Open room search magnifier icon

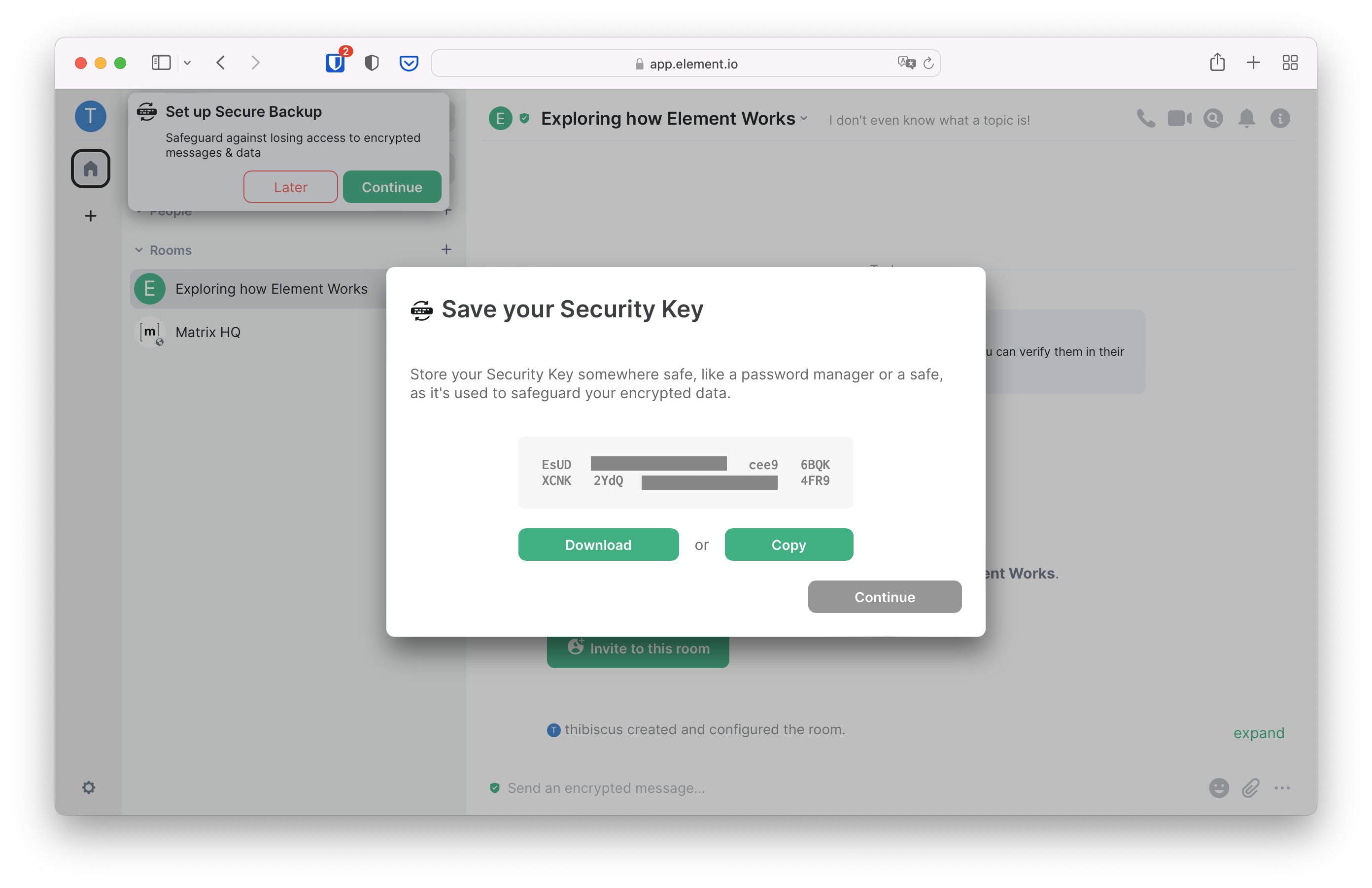tap(1213, 119)
